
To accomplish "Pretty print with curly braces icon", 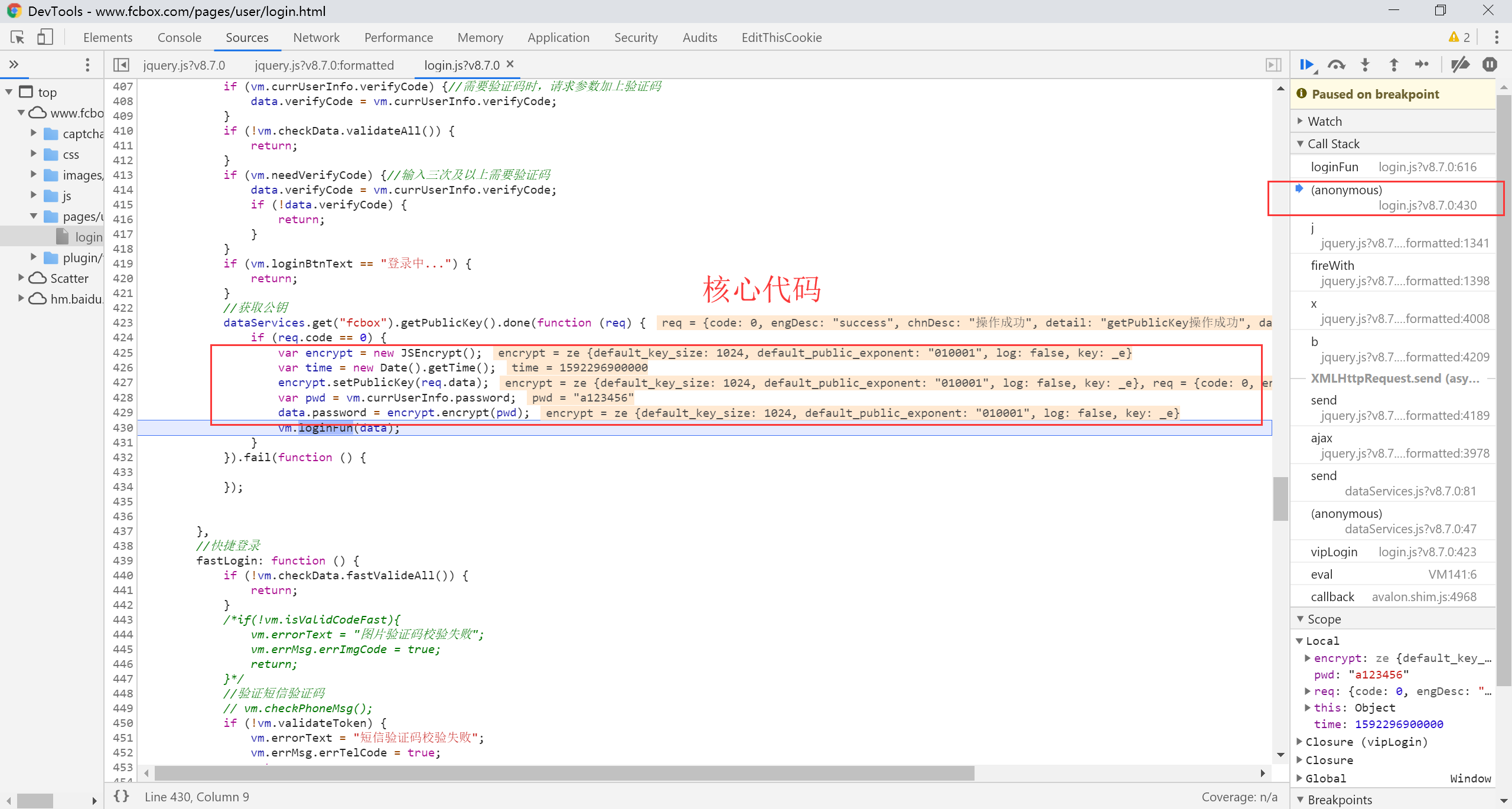I will pyautogui.click(x=122, y=796).
